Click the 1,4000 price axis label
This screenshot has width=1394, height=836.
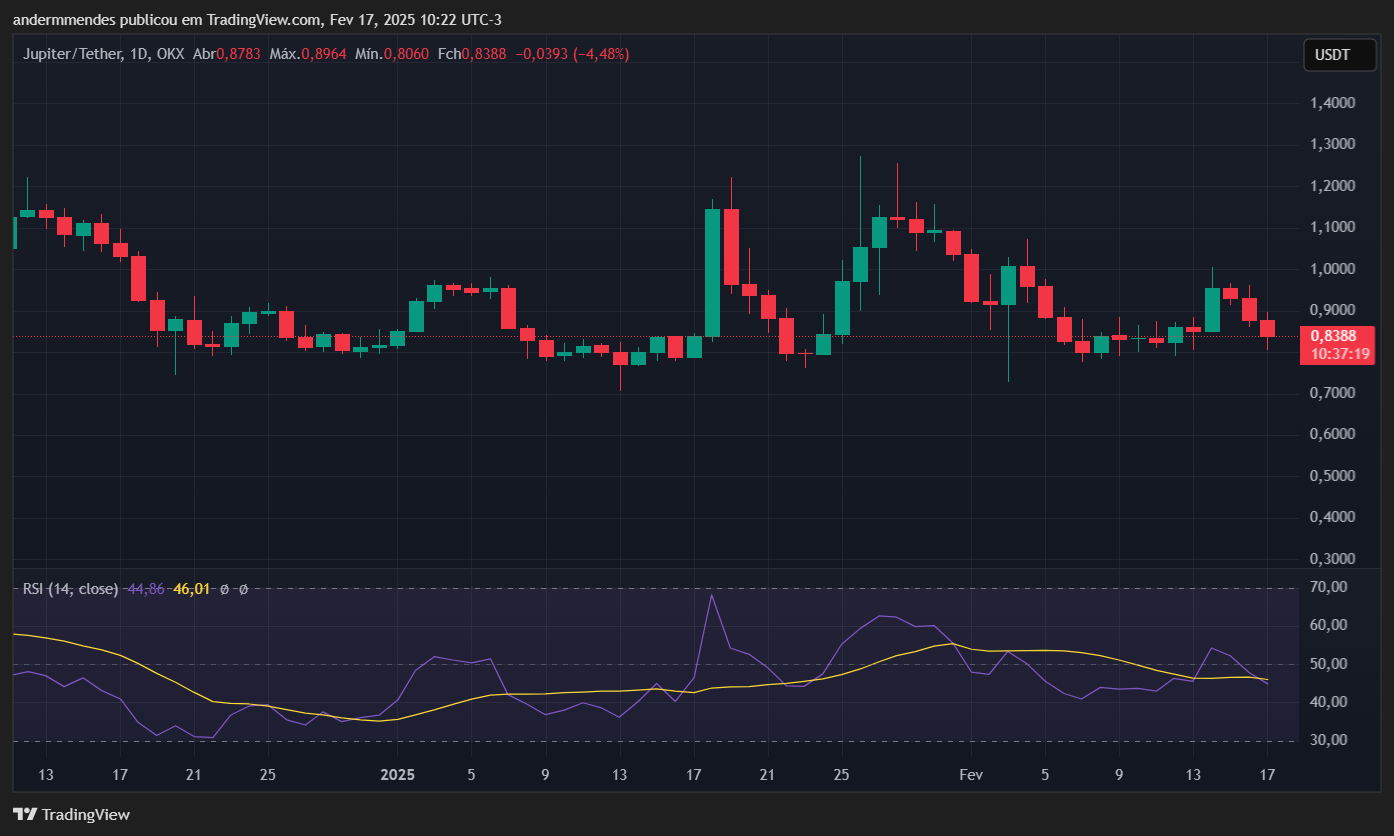[1334, 103]
